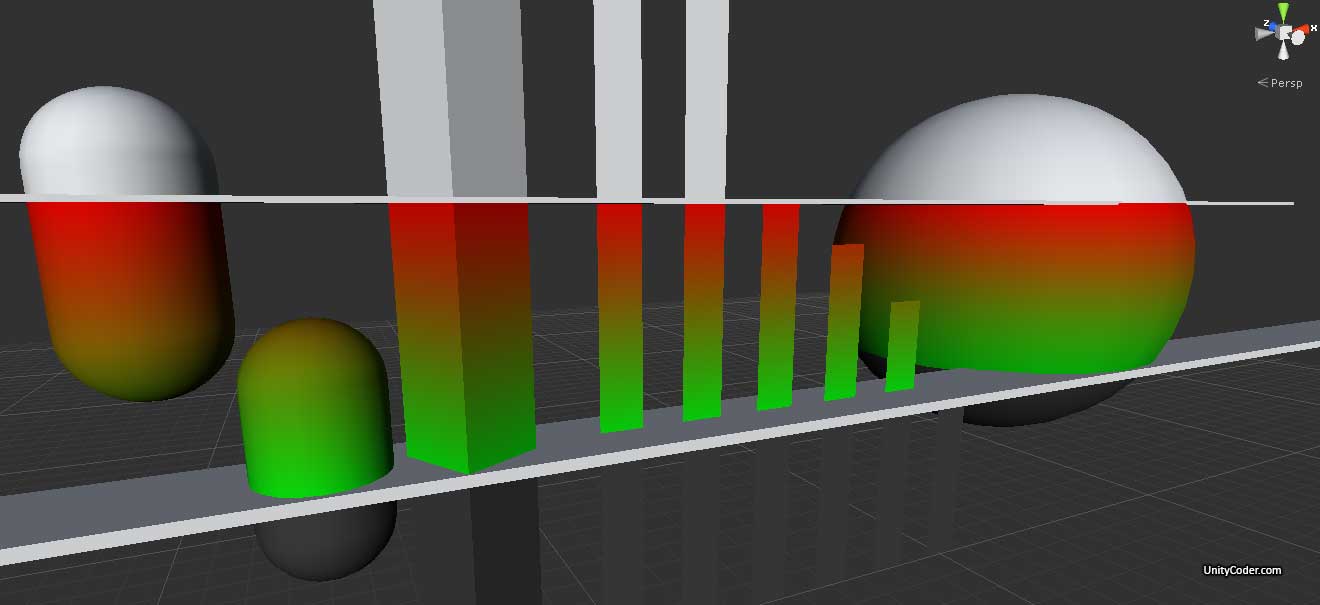Click the blue Z axis cone on the gizmo
The height and width of the screenshot is (605, 1320).
click(x=1272, y=26)
